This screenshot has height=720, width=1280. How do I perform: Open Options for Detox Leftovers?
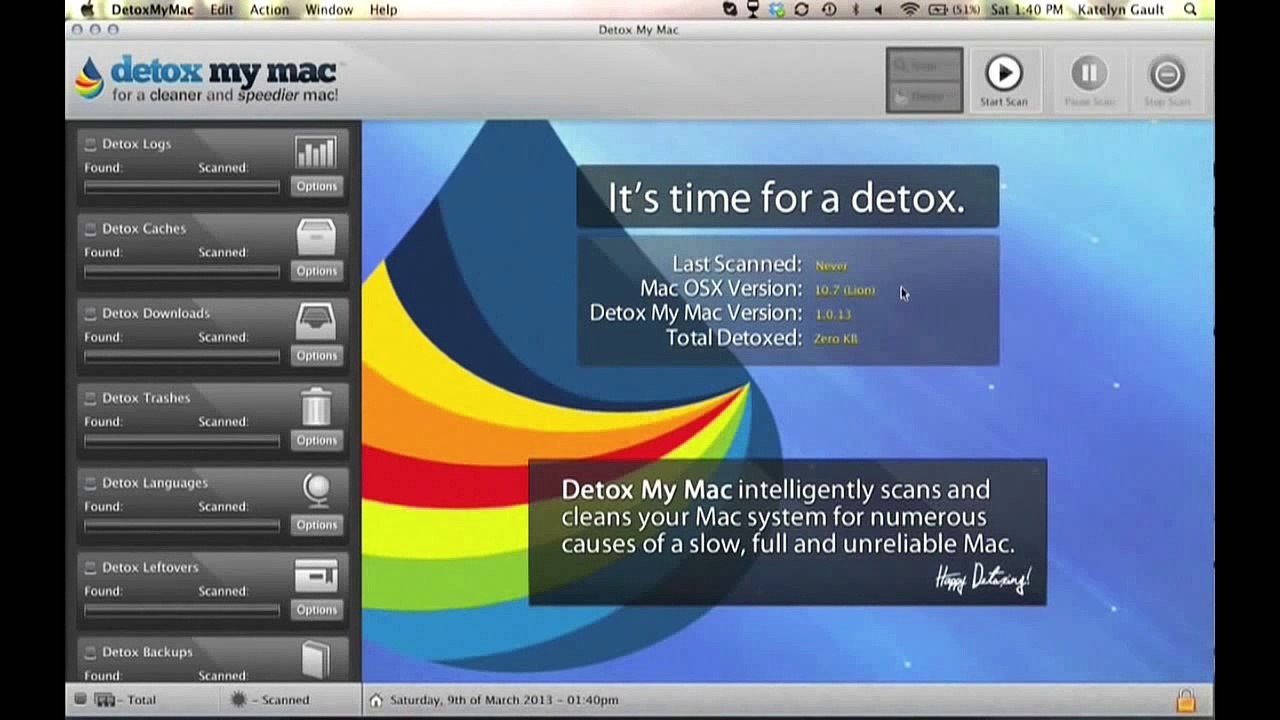click(316, 610)
